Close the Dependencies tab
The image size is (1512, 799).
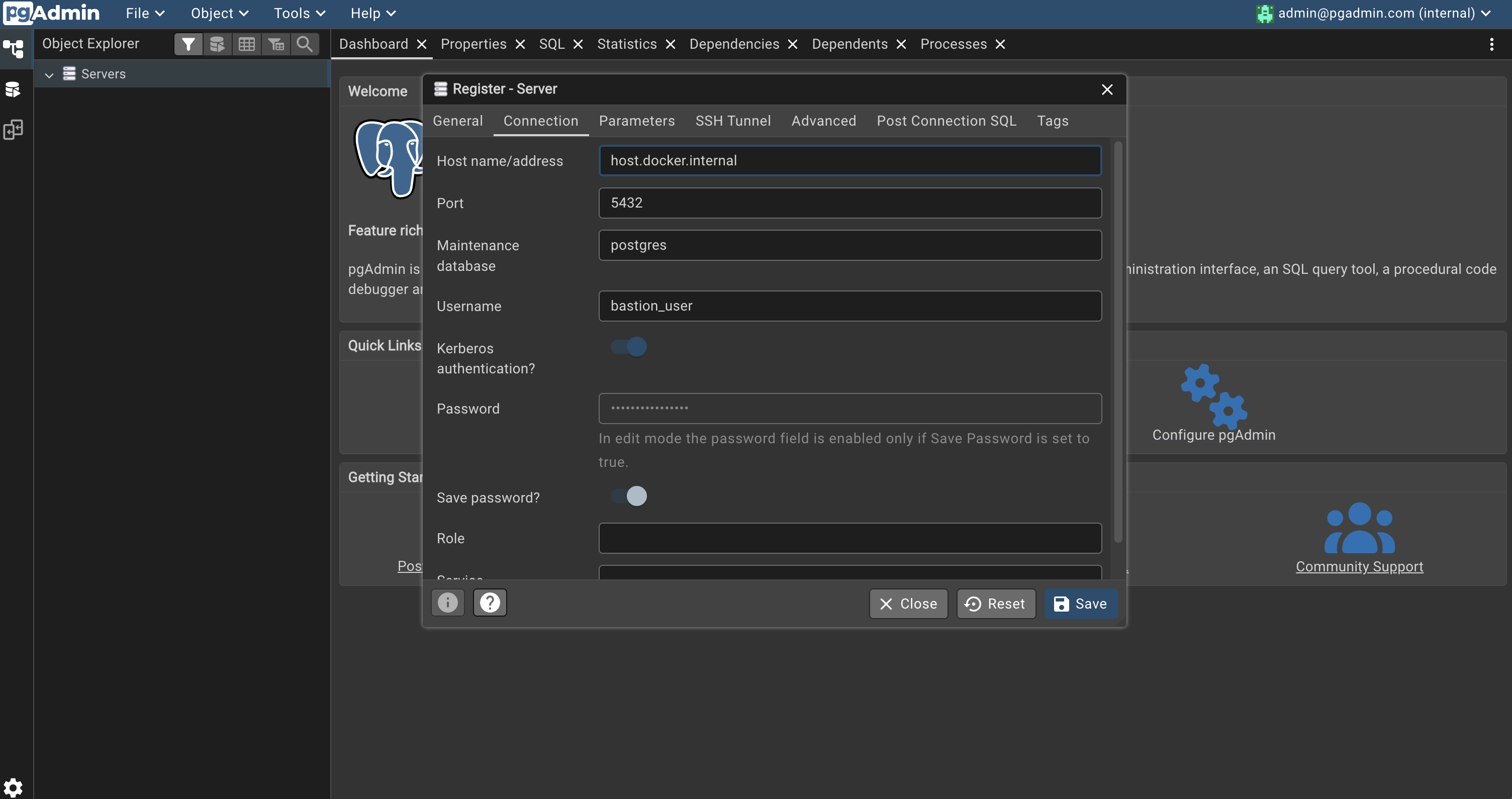click(792, 45)
